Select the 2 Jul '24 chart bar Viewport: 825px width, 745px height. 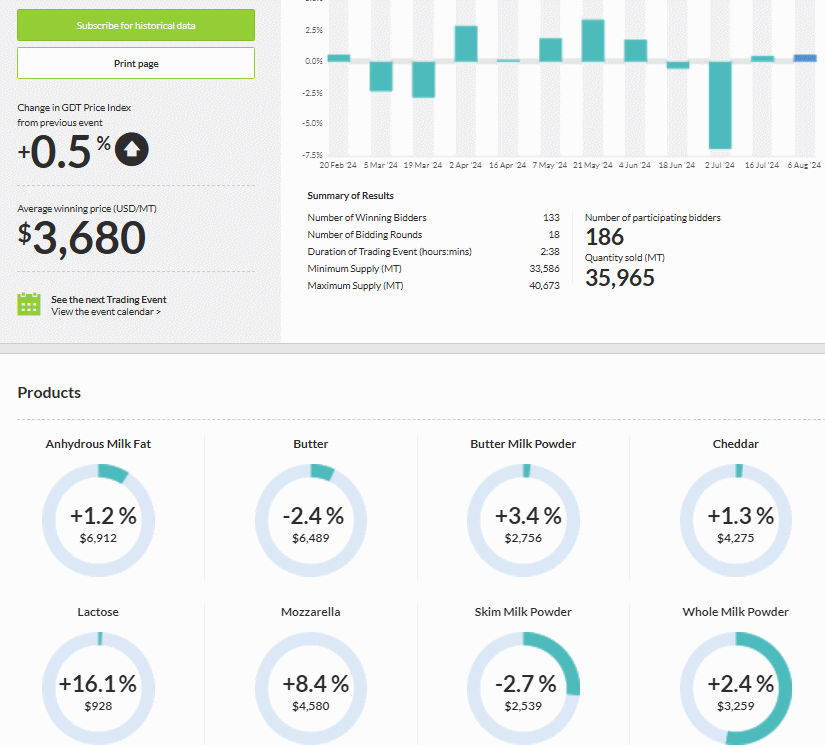click(x=720, y=105)
